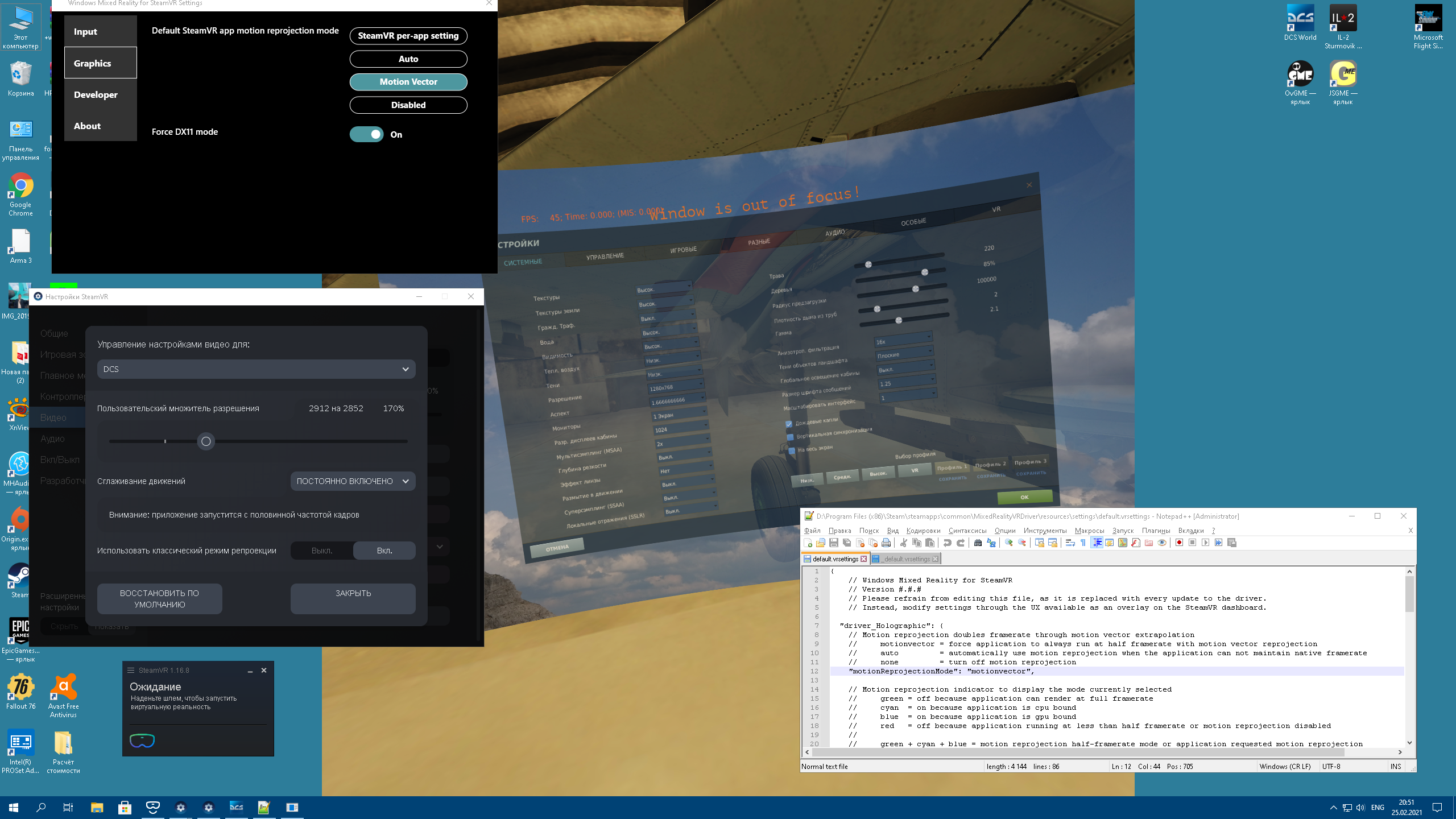This screenshot has width=1456, height=819.
Task: Turn off the Force DX11 mode switch
Action: pos(367,134)
